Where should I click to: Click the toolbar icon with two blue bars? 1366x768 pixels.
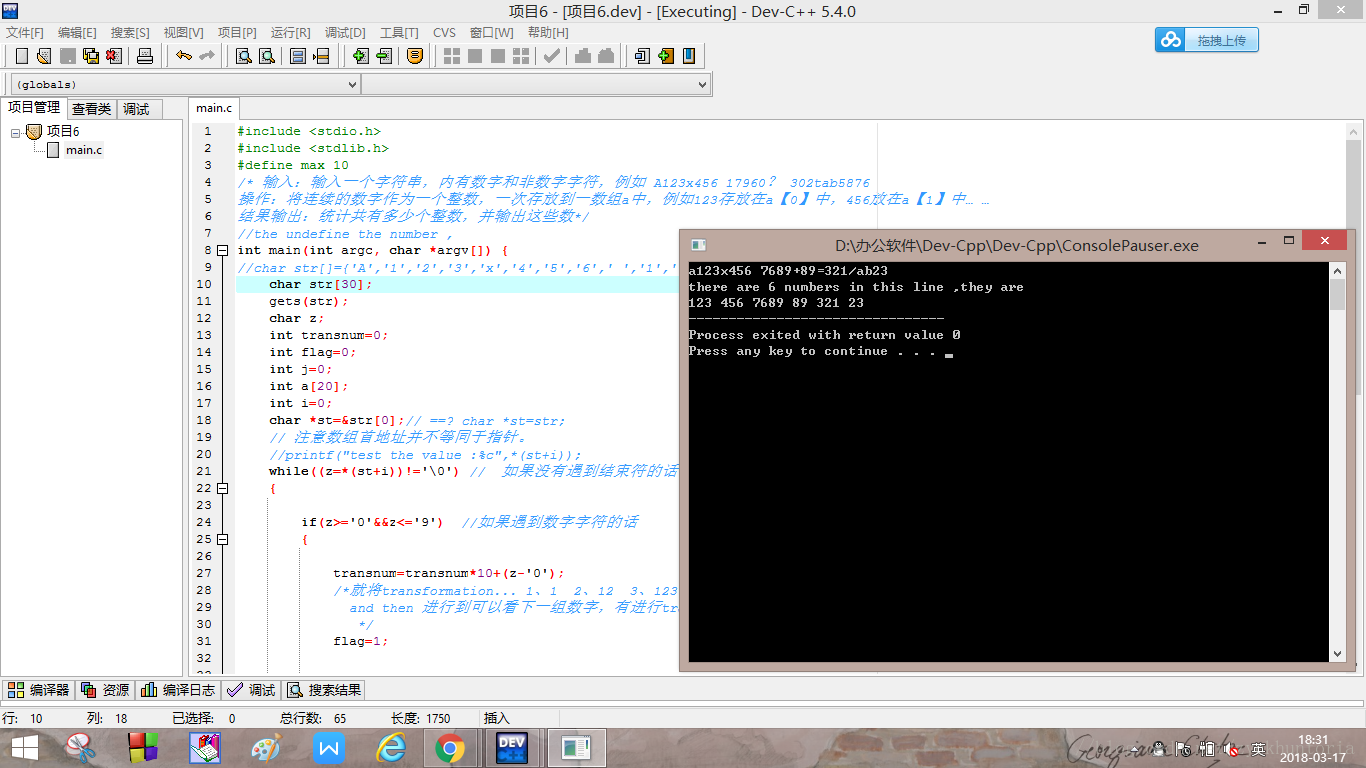click(297, 56)
